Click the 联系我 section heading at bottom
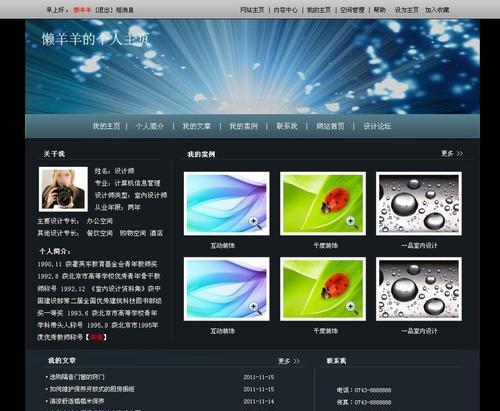 point(336,361)
